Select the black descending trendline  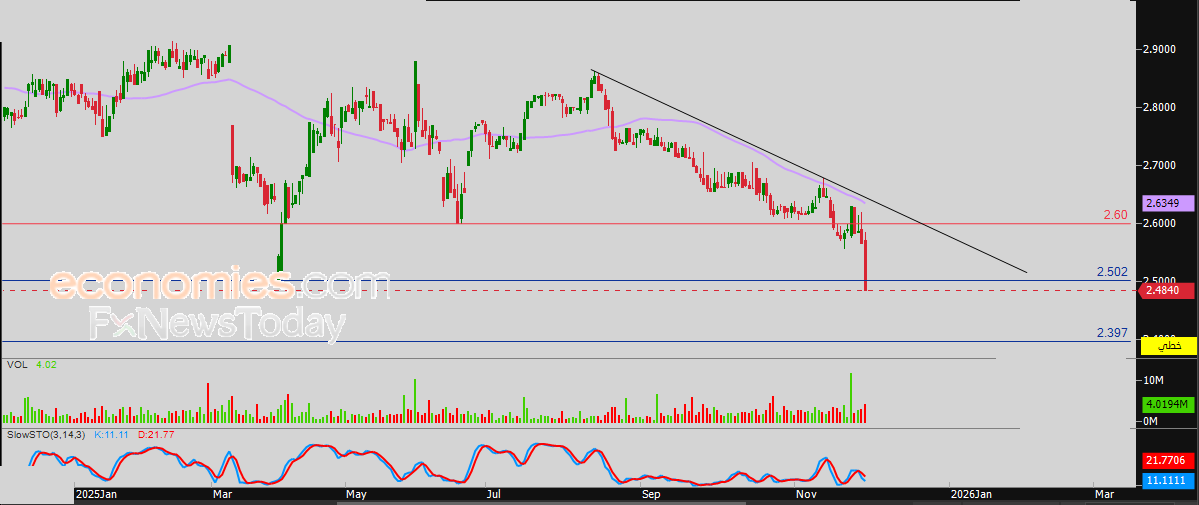click(808, 171)
